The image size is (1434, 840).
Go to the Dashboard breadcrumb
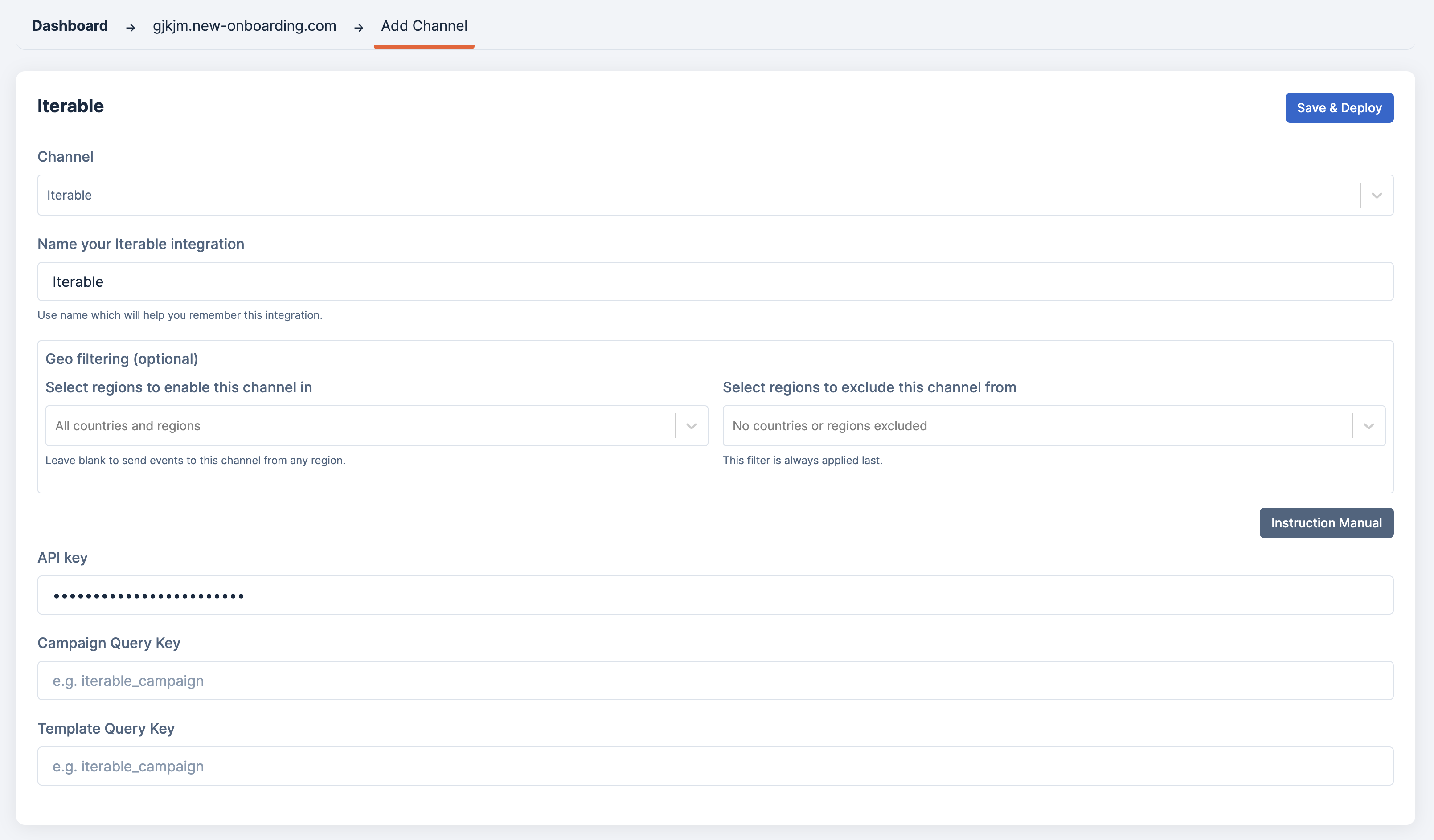click(70, 25)
